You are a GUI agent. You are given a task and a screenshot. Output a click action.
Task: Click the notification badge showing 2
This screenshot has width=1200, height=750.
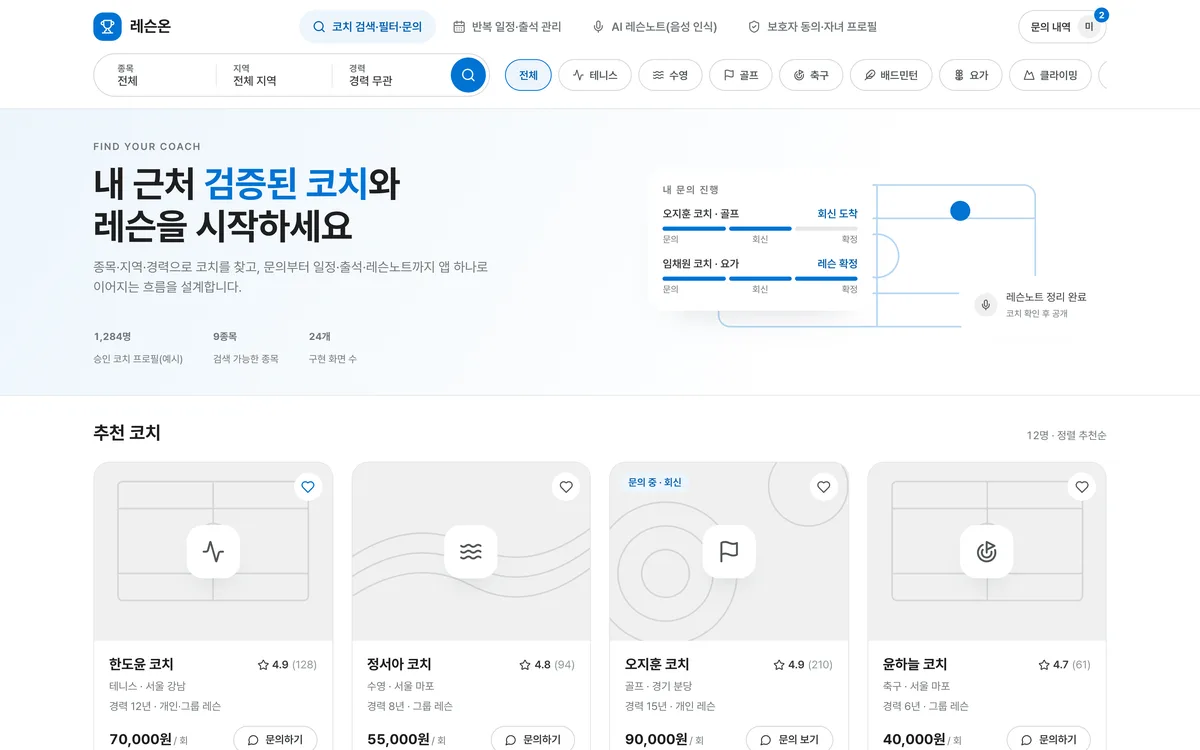1101,15
